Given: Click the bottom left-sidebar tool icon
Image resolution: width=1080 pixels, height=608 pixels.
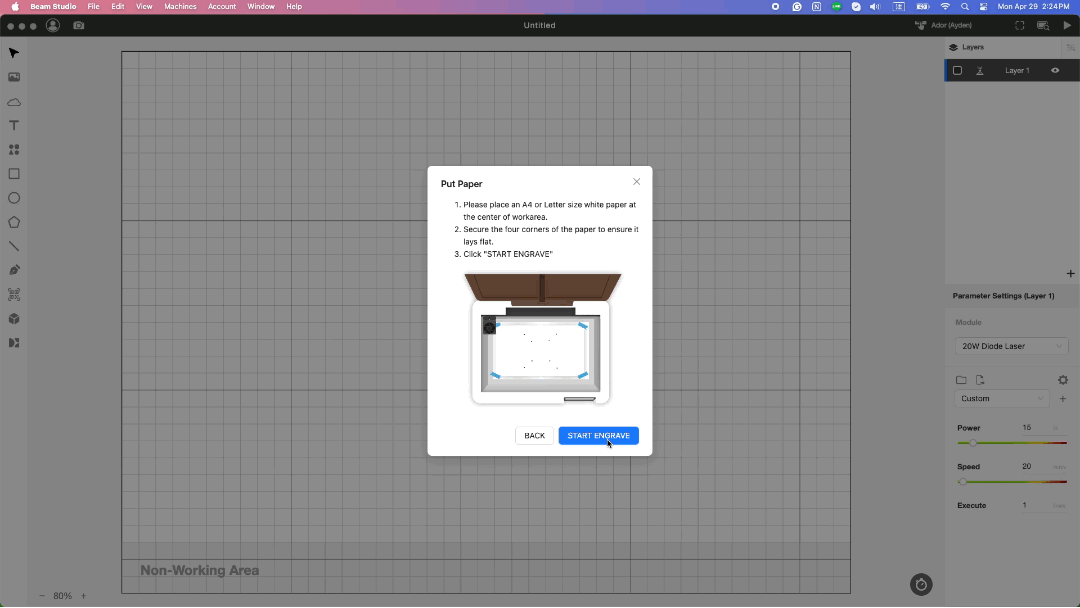Looking at the screenshot, I should click(x=14, y=343).
